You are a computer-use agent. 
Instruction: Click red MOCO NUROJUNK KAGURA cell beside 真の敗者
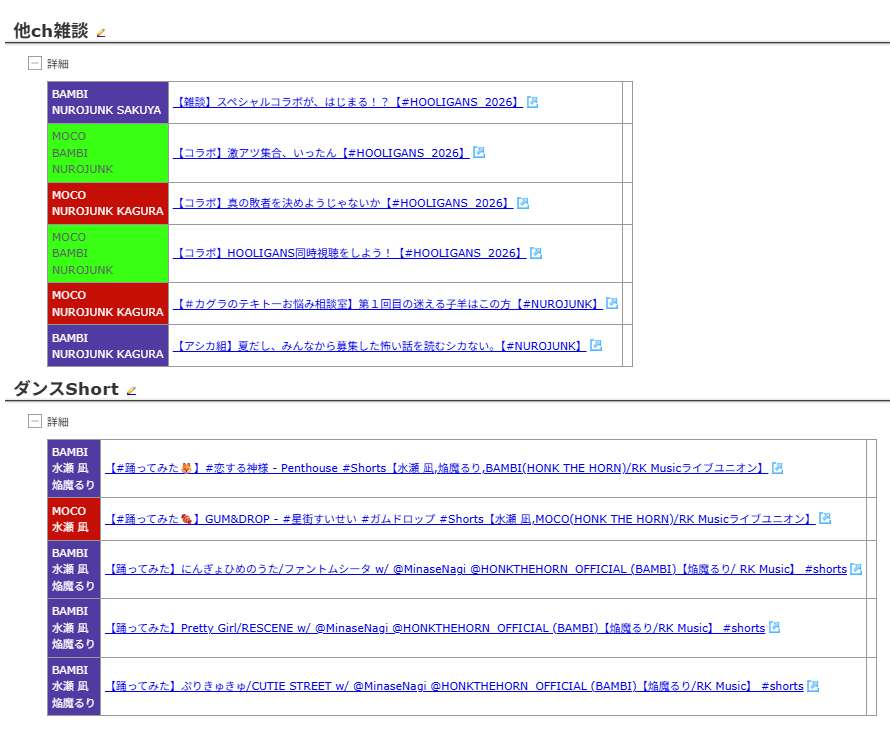pos(108,203)
